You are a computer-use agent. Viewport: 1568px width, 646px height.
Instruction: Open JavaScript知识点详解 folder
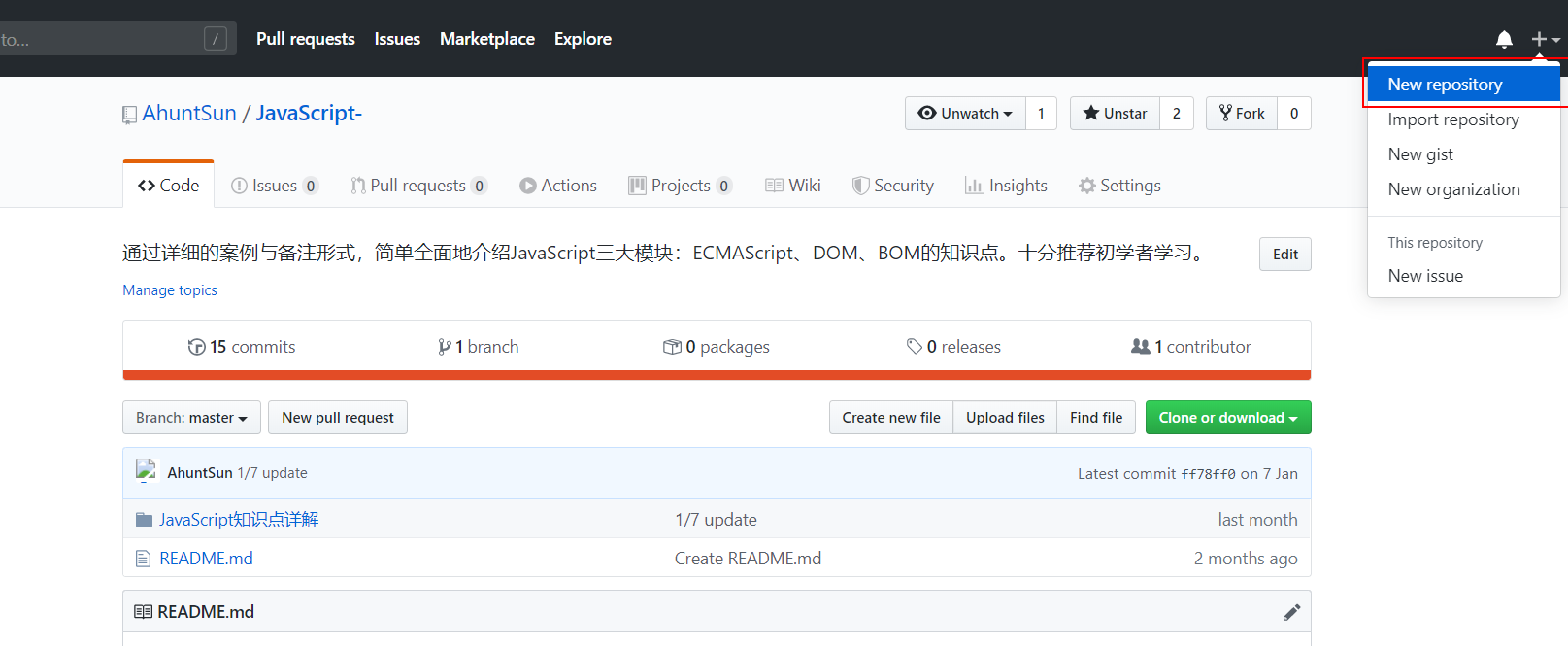(x=239, y=520)
